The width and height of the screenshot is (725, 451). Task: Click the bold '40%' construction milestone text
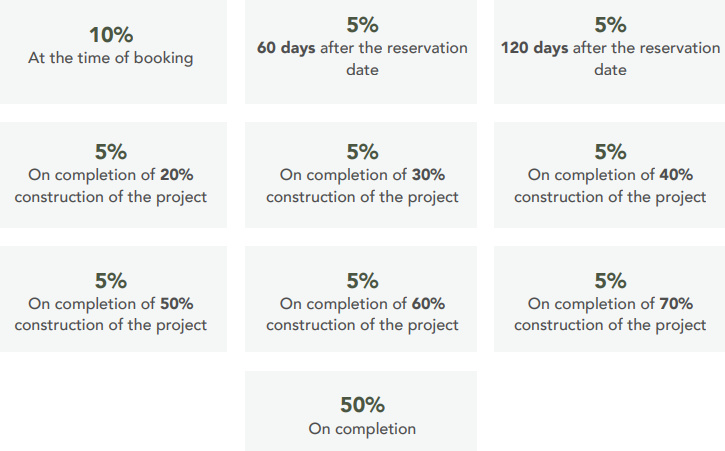676,175
